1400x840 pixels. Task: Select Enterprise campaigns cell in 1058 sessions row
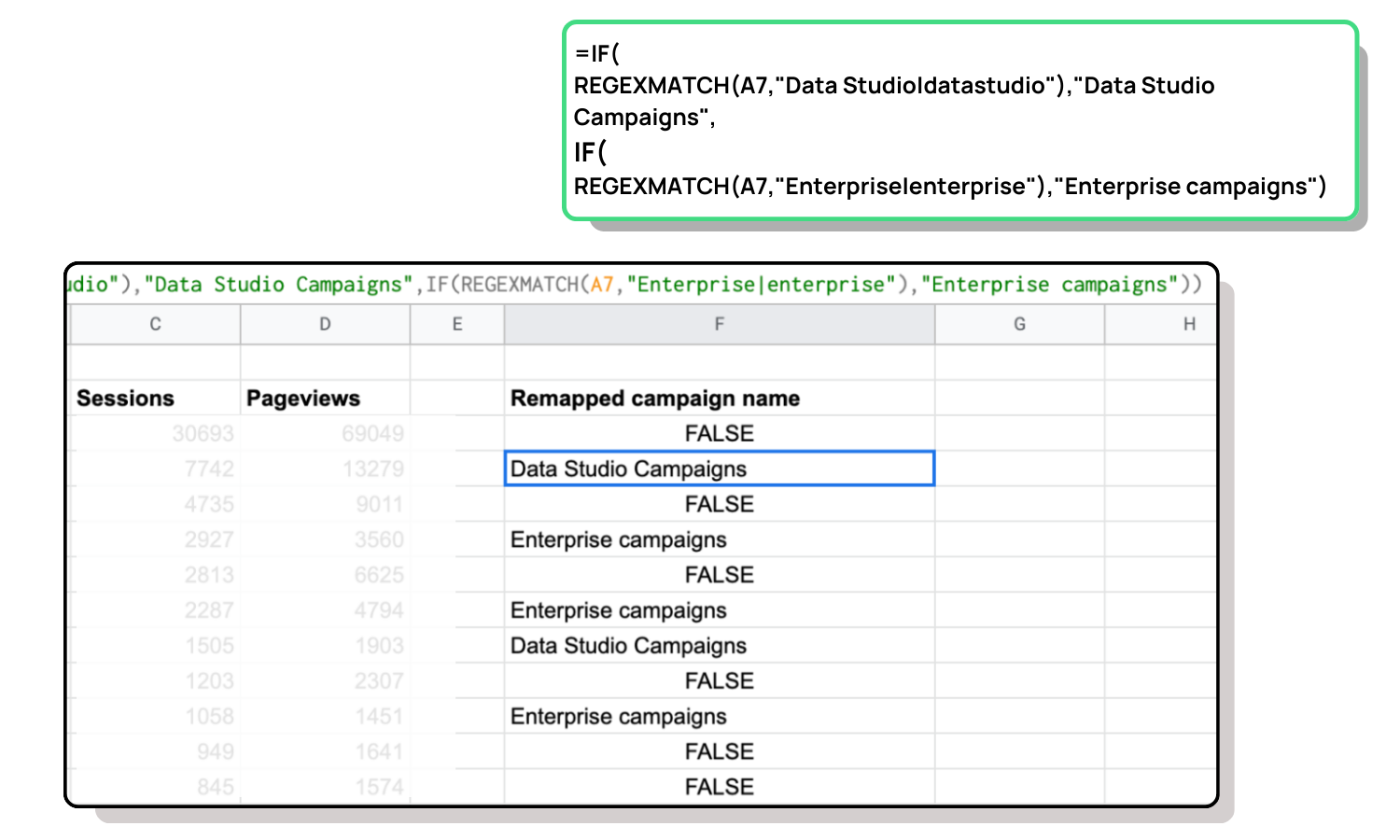[x=719, y=717]
